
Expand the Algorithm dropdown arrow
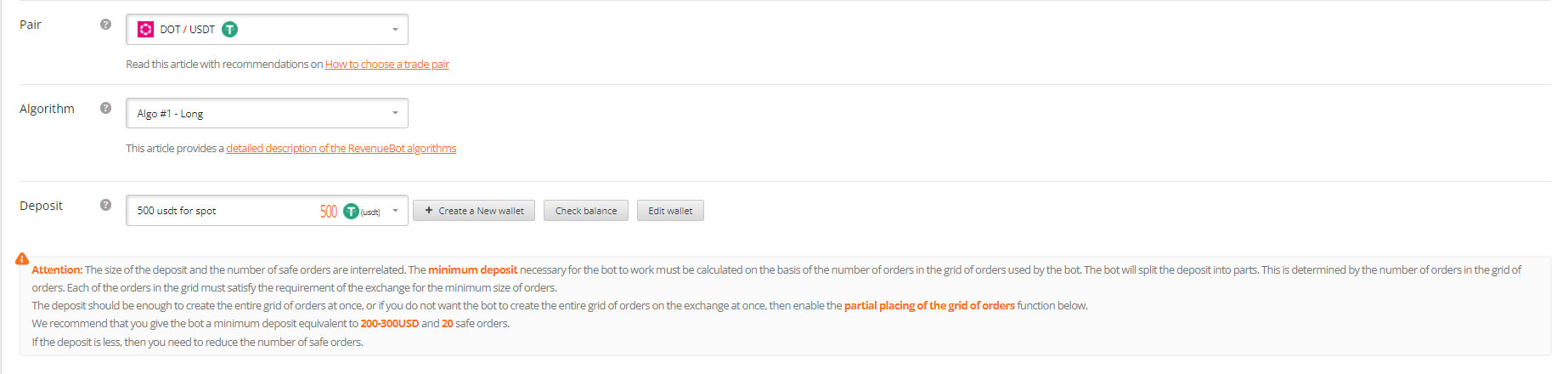[395, 113]
